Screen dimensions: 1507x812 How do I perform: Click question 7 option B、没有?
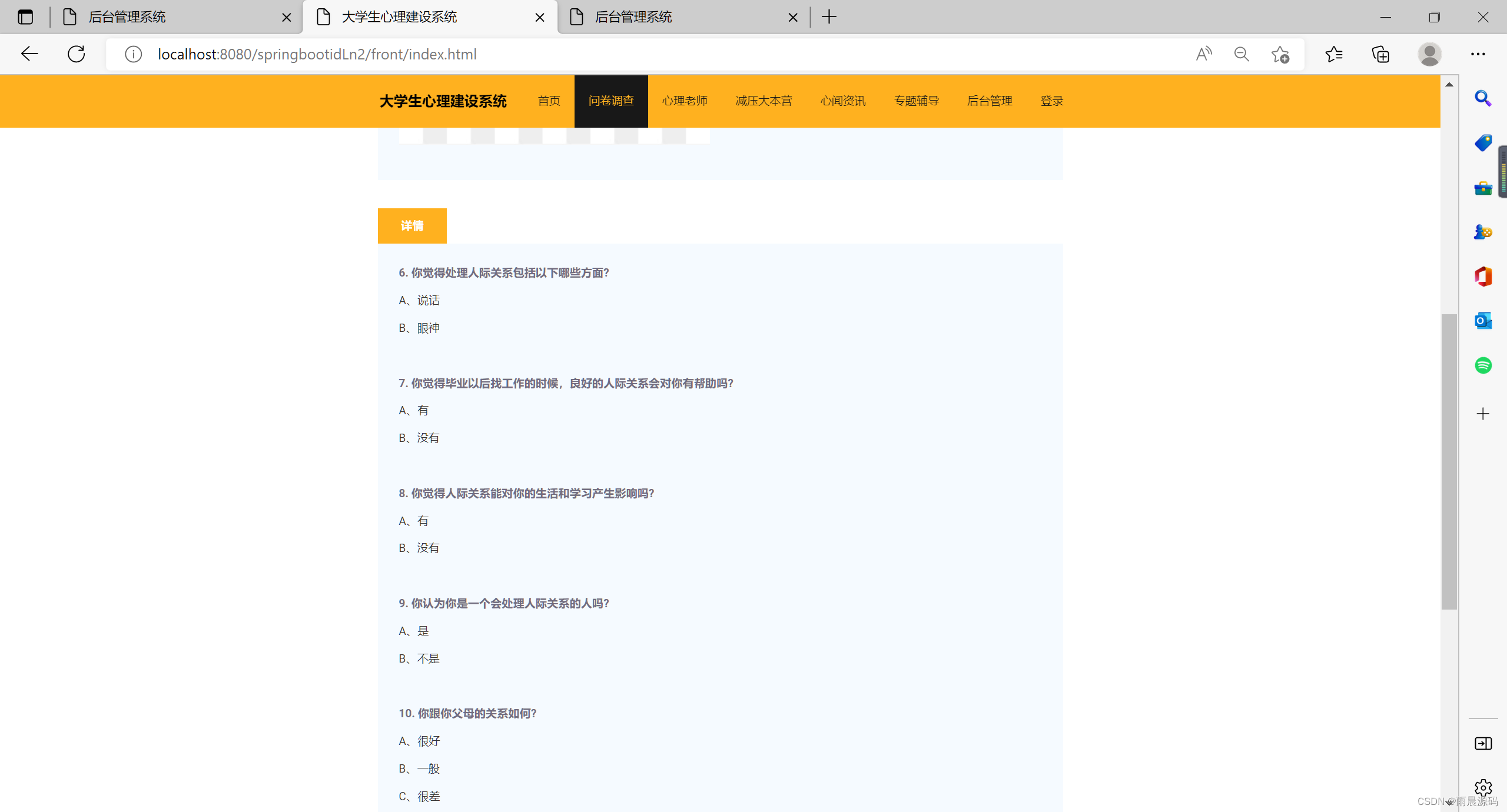click(x=419, y=438)
